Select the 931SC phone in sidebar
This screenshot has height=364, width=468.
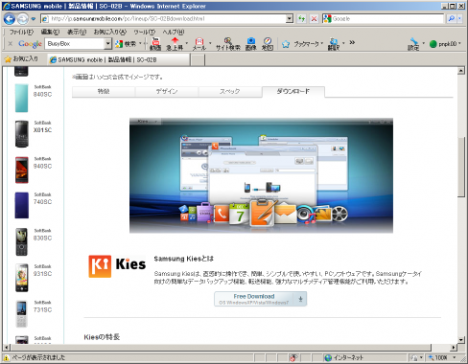pos(33,277)
